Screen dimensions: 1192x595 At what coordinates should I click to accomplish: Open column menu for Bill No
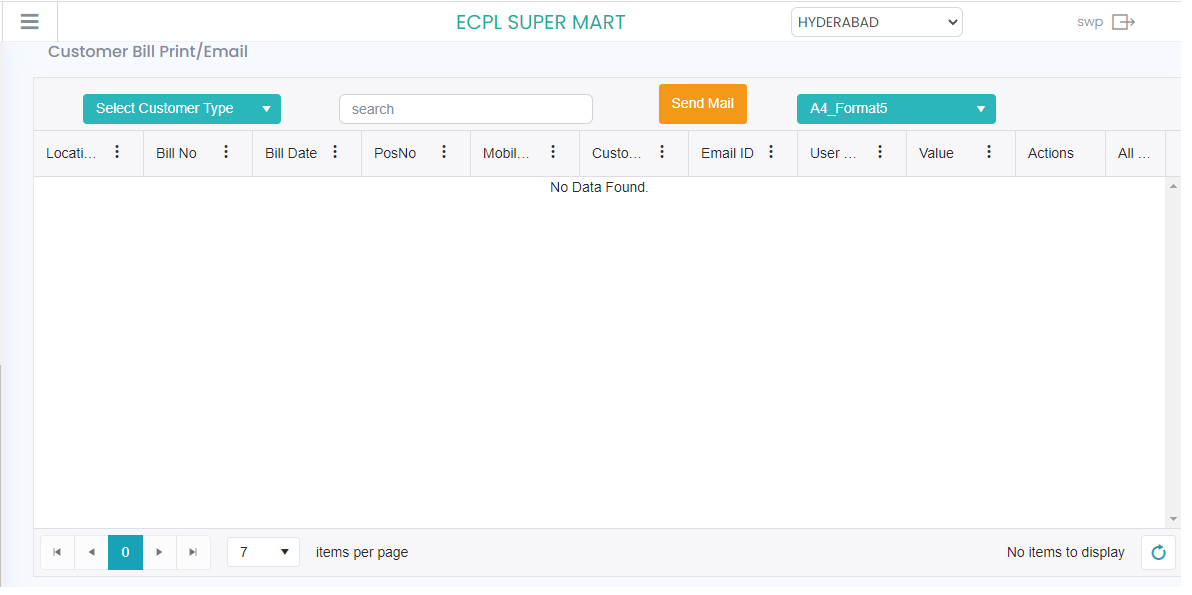tap(226, 152)
